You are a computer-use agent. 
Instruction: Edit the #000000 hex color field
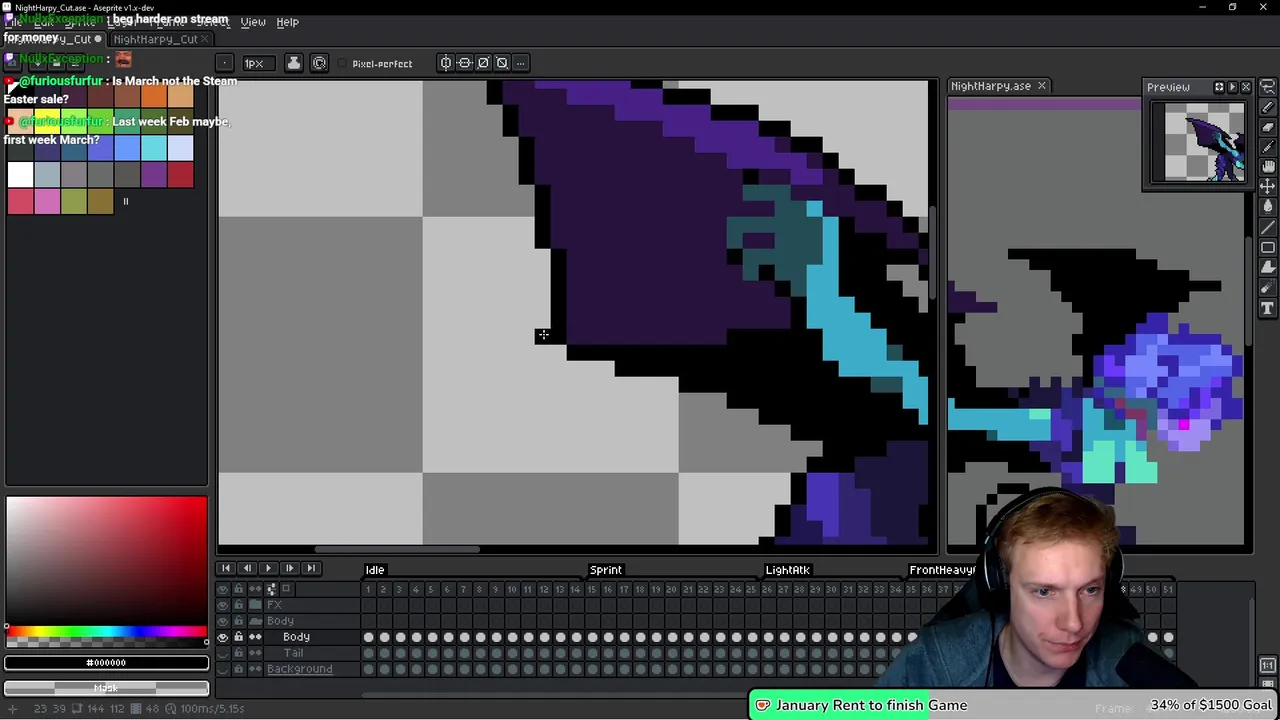coord(106,662)
